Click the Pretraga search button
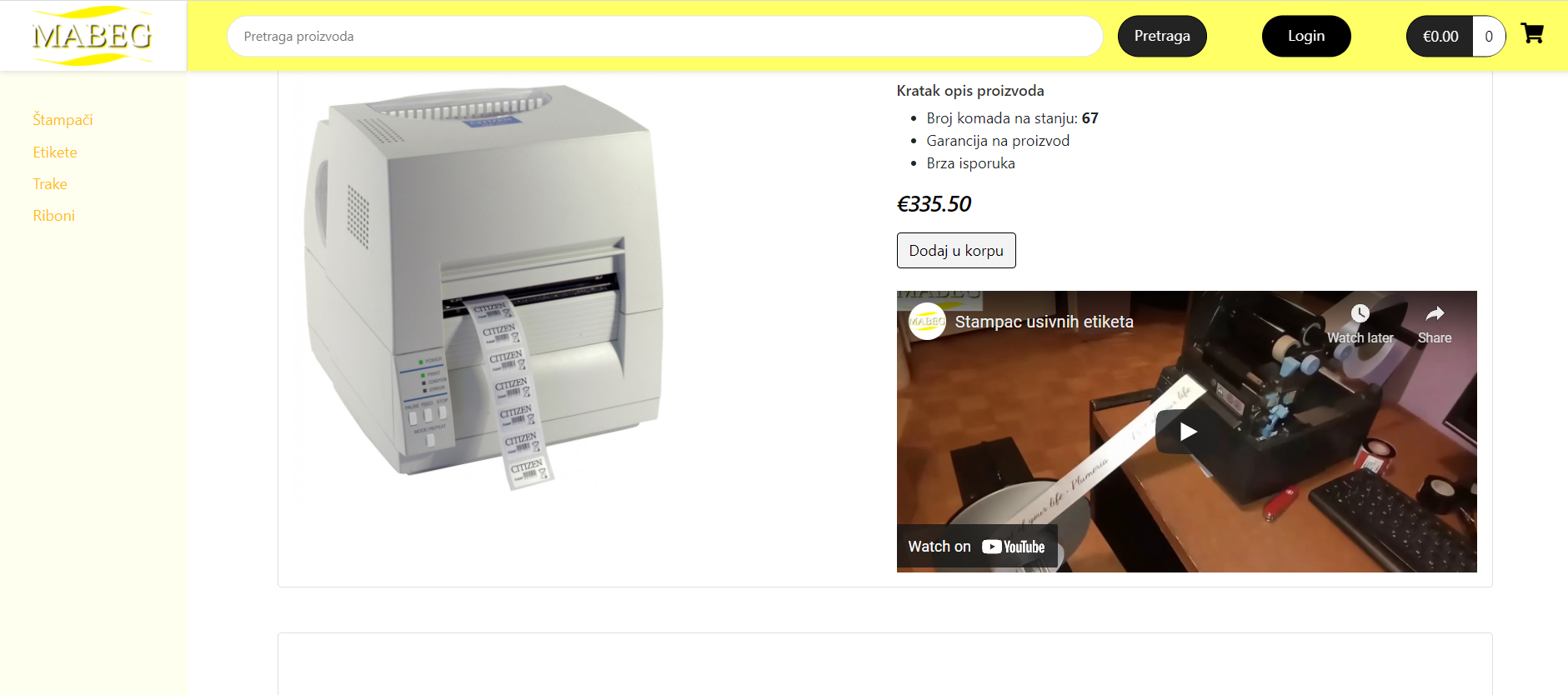Screen dimensions: 1568x695 tap(1162, 36)
